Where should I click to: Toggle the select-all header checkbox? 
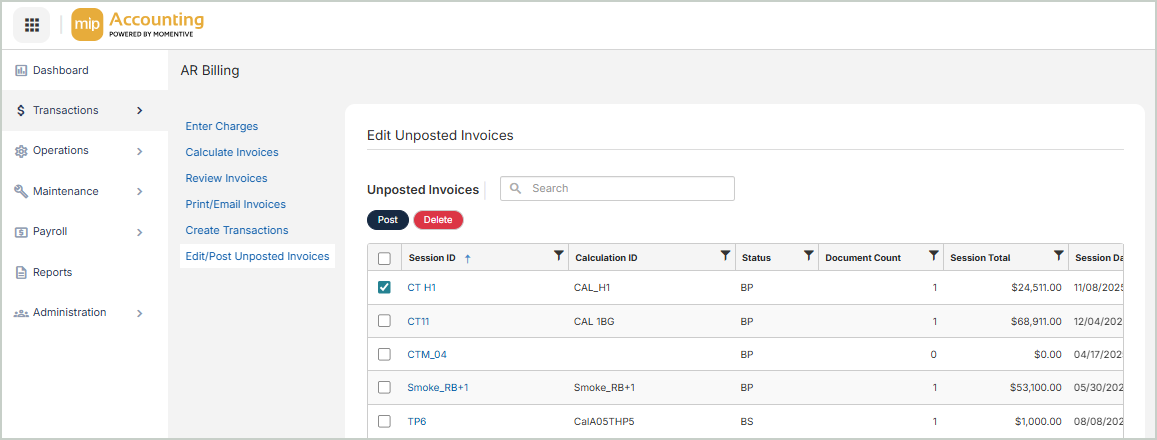point(384,258)
